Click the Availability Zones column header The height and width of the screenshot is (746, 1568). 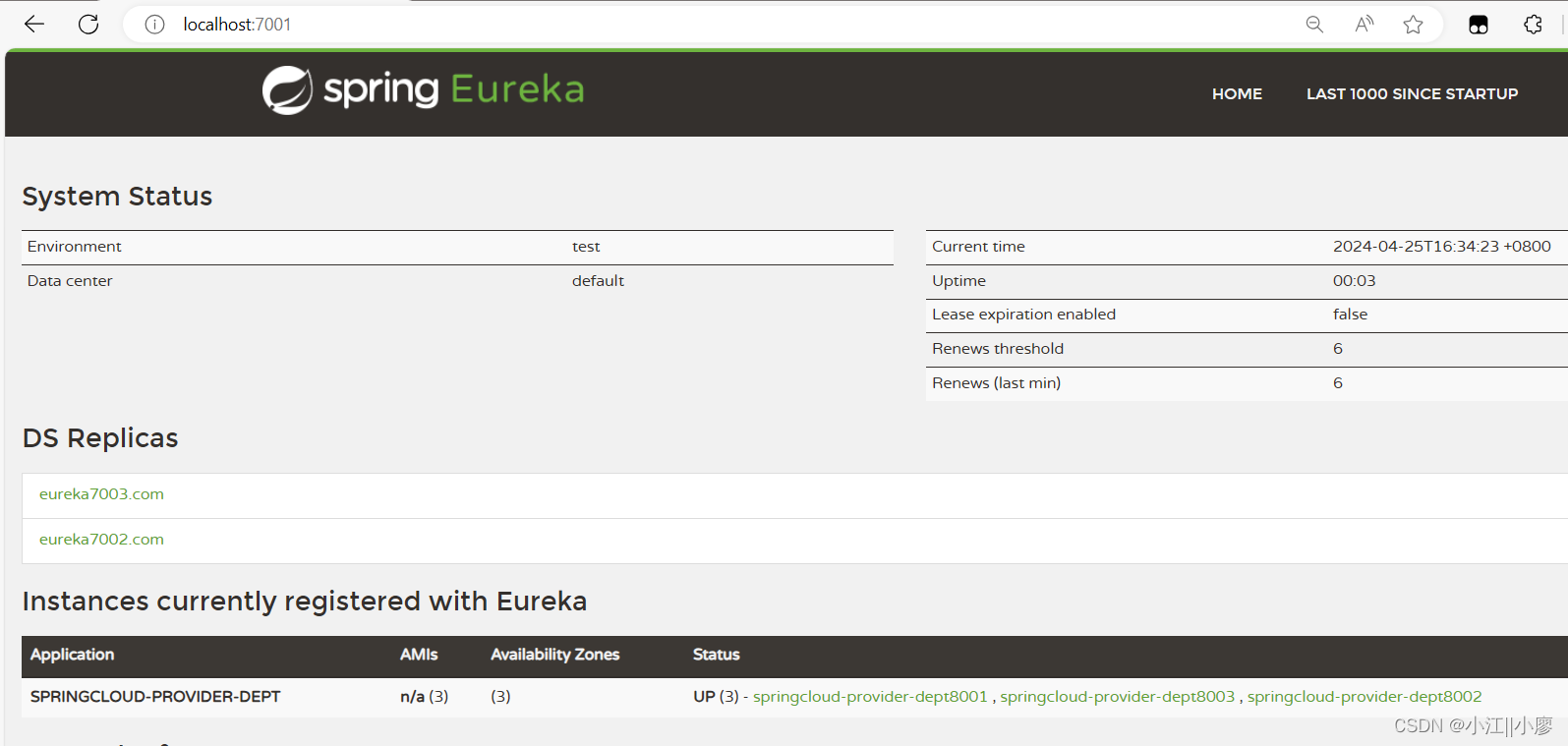[554, 655]
